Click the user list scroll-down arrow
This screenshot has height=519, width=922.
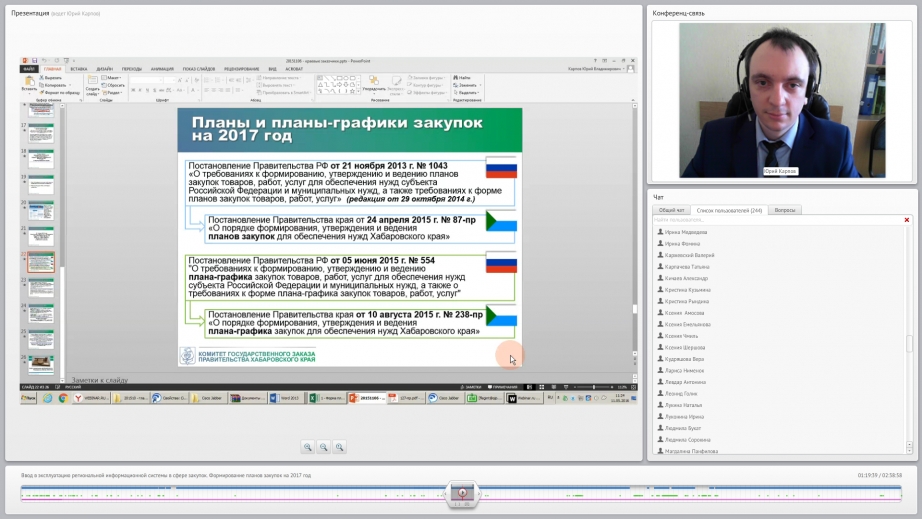909,450
